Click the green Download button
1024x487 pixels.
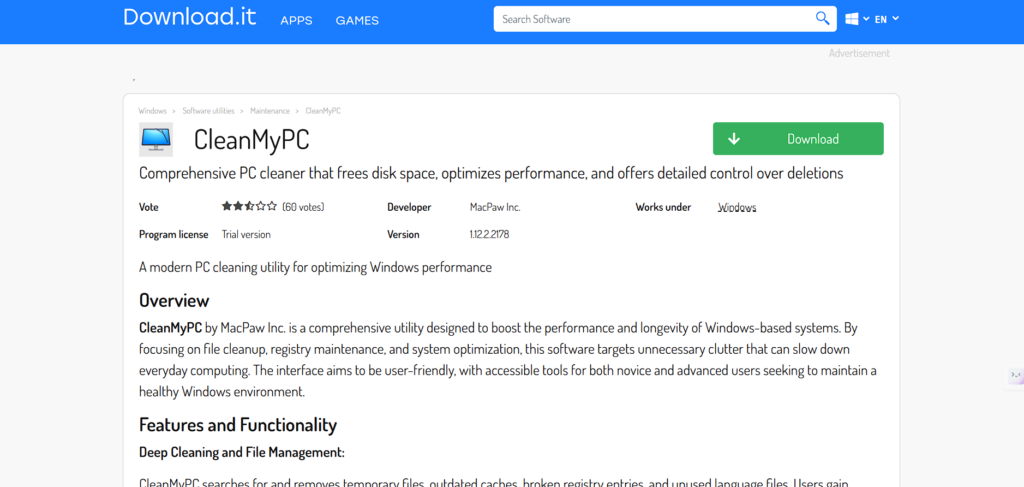(798, 138)
